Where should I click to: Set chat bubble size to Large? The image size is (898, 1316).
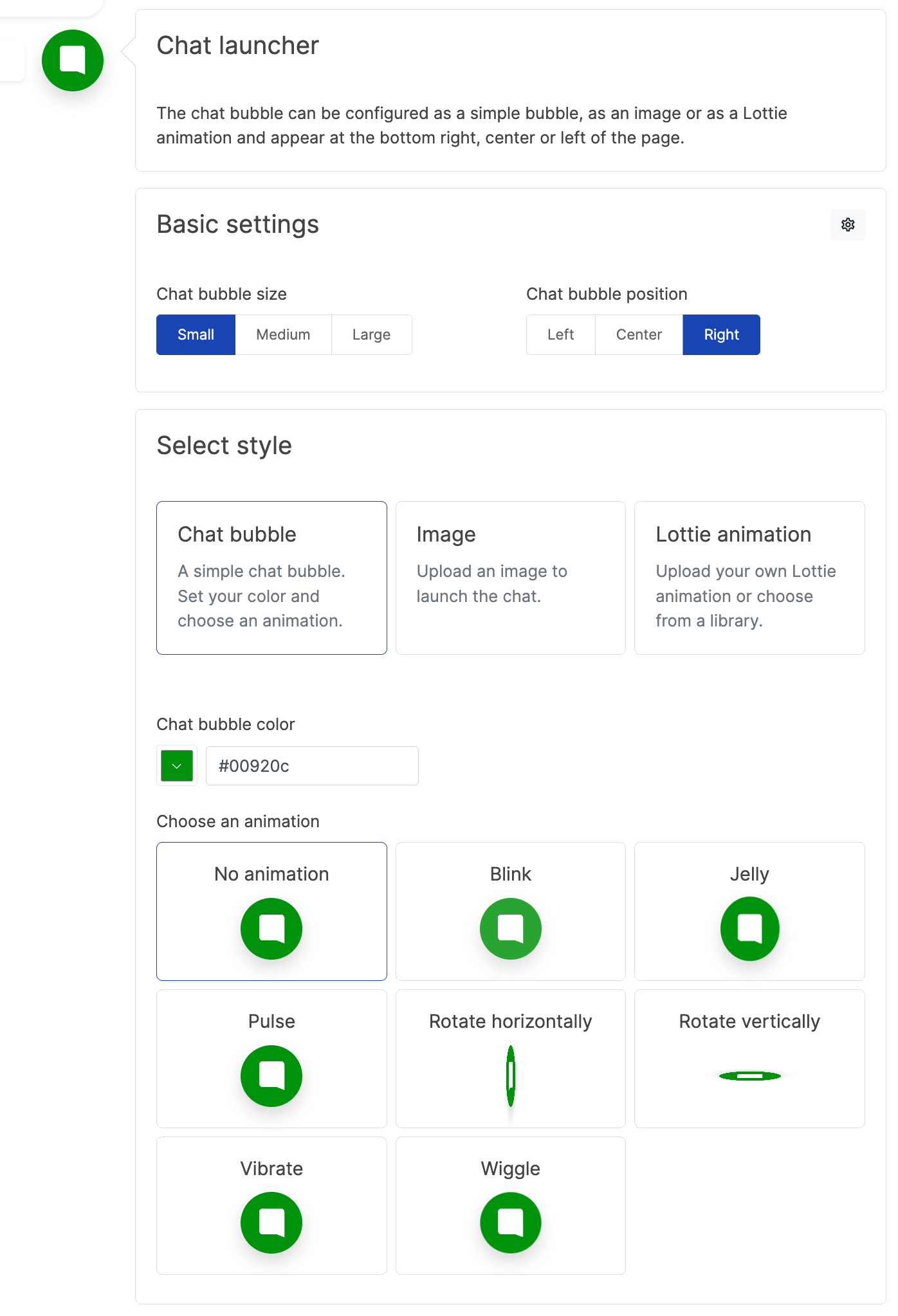click(371, 334)
